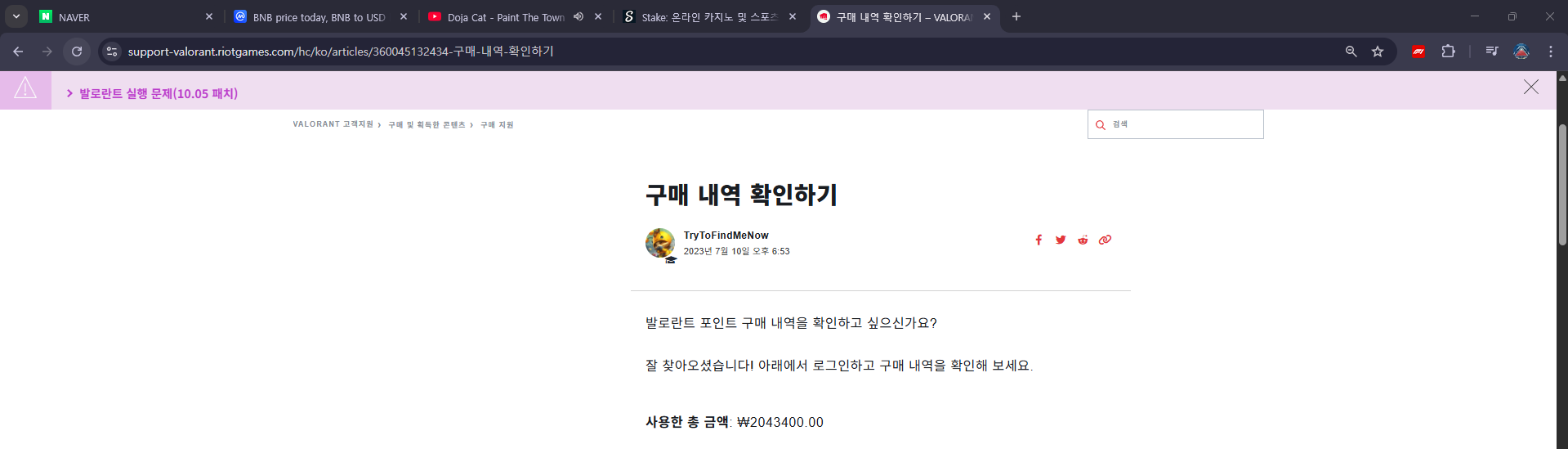Share article on Facebook icon

1039,240
